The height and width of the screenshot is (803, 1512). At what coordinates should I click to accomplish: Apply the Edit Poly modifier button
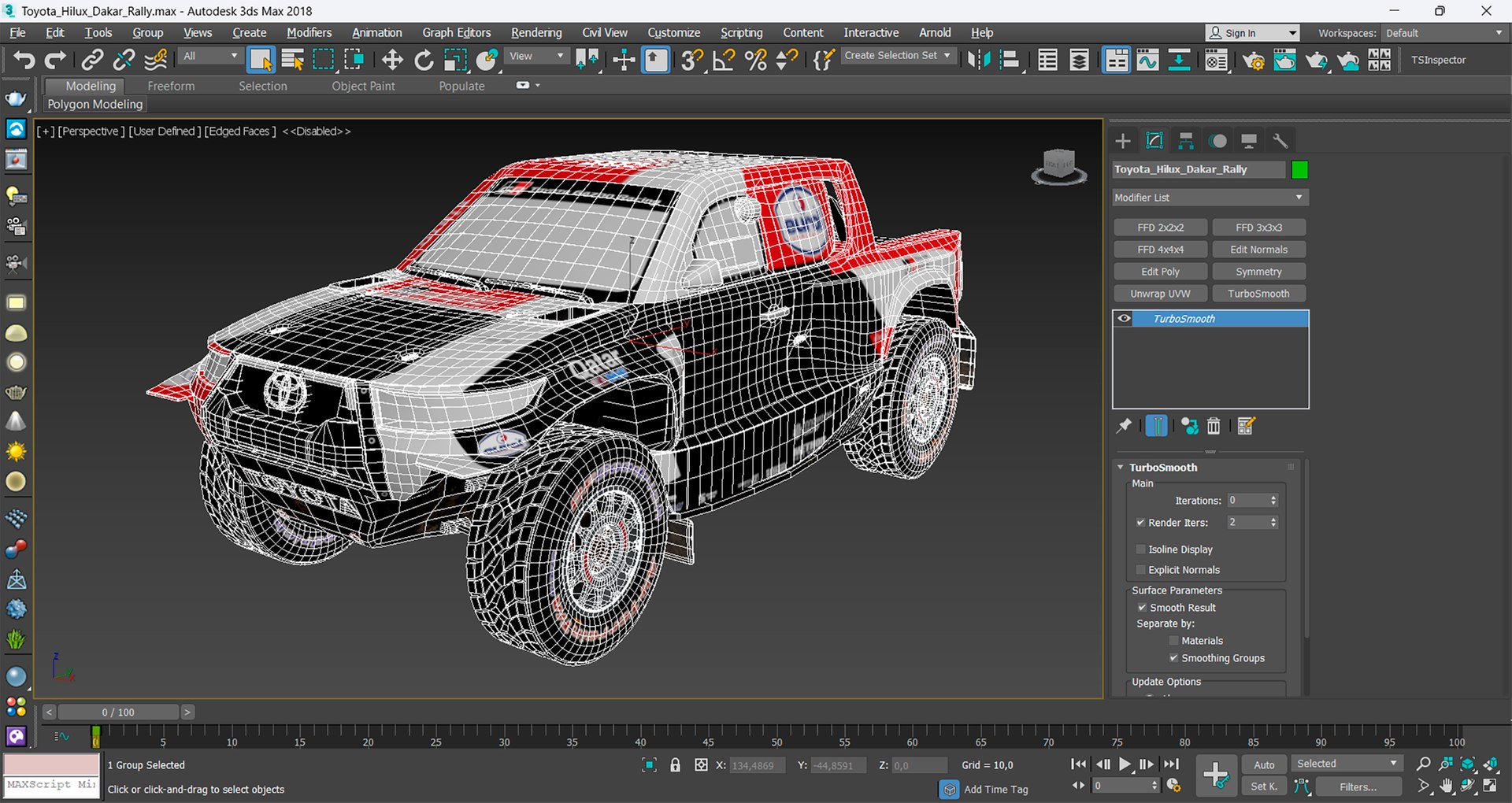pyautogui.click(x=1160, y=272)
